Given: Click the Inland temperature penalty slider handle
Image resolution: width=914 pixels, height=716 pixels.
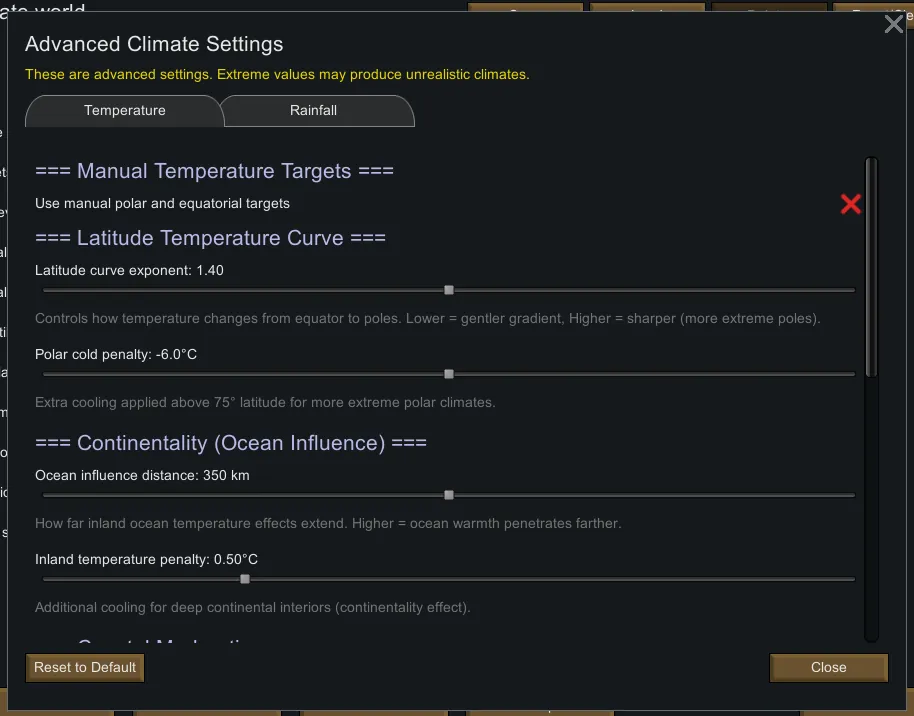Looking at the screenshot, I should [245, 579].
